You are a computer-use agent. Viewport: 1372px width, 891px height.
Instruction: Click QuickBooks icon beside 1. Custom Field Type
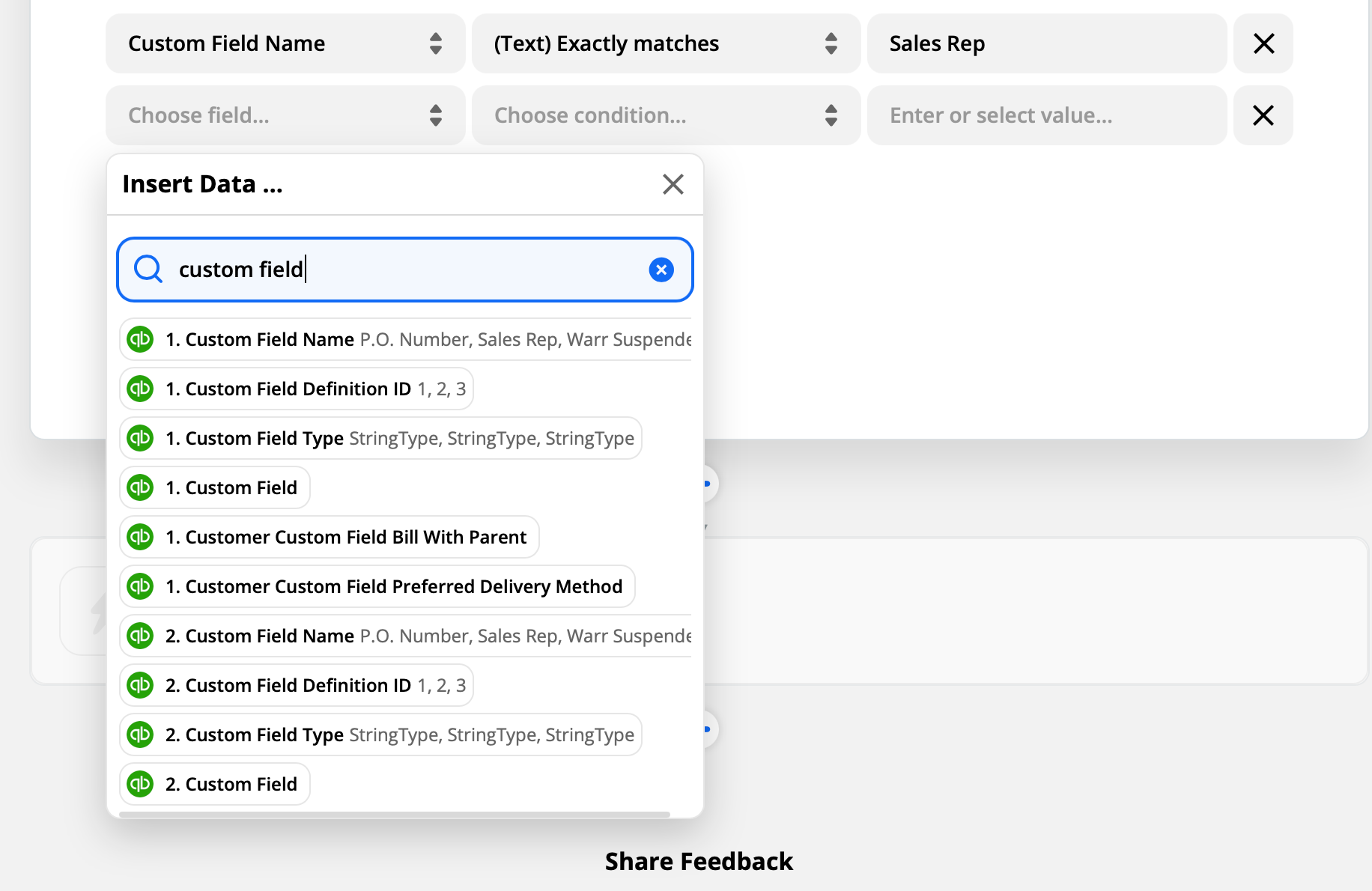[140, 438]
